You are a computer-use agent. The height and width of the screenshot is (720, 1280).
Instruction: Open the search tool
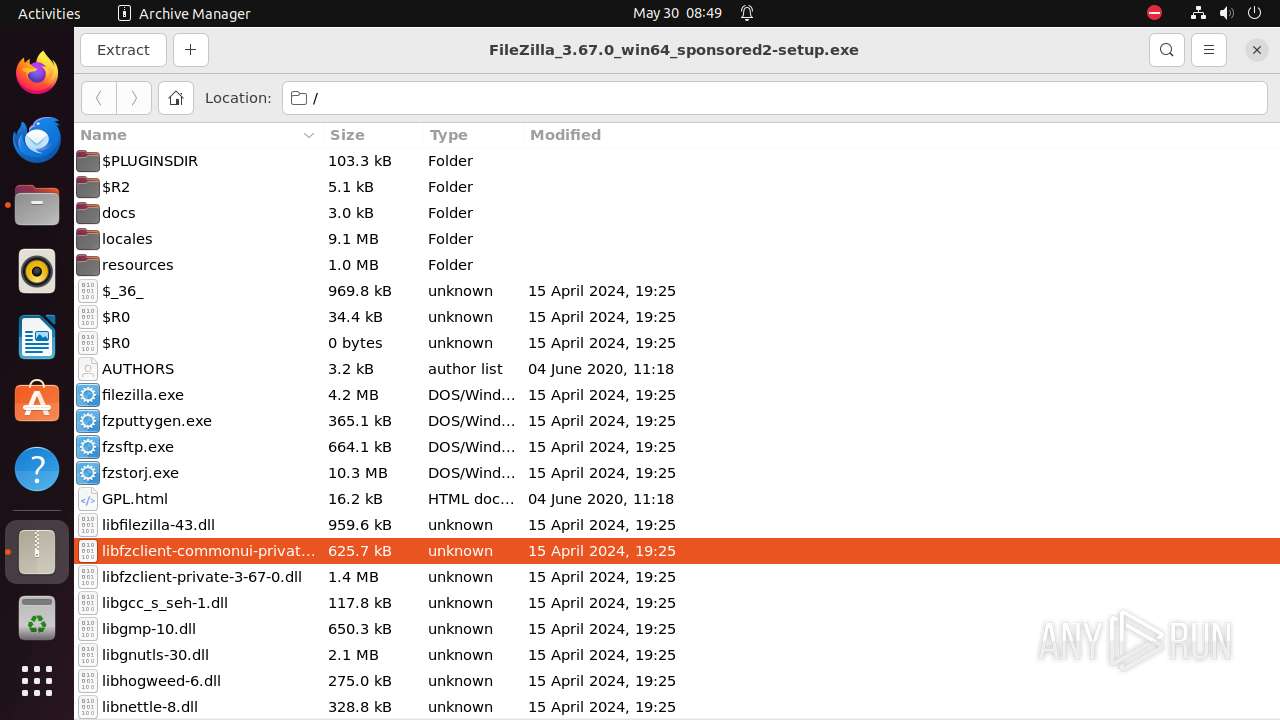point(1166,50)
